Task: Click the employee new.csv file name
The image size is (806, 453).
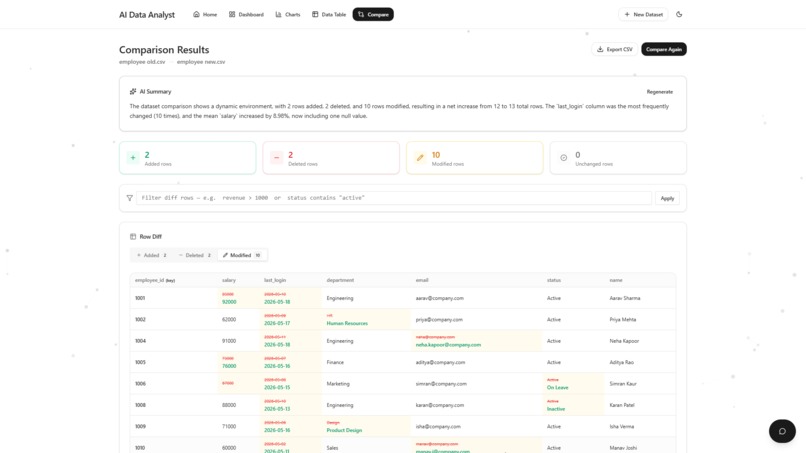Action: 201,62
